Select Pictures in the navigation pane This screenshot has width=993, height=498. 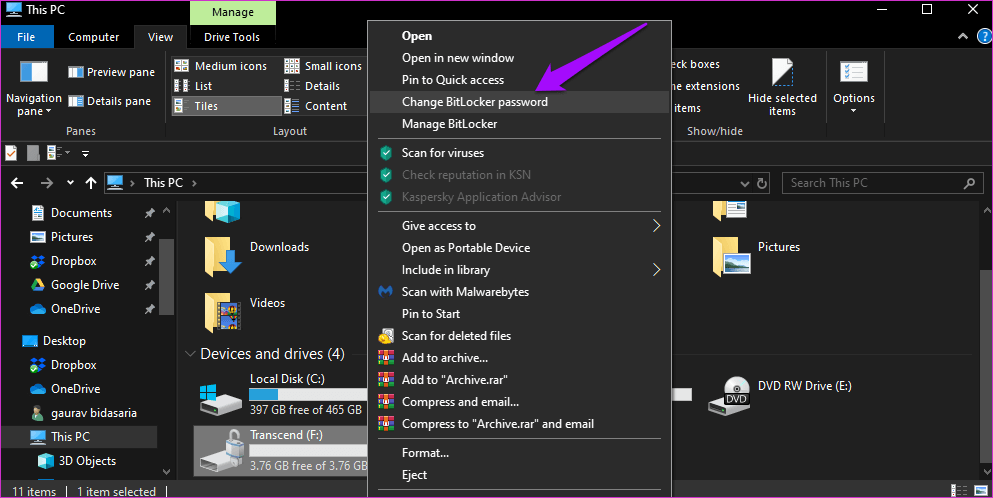(x=72, y=237)
